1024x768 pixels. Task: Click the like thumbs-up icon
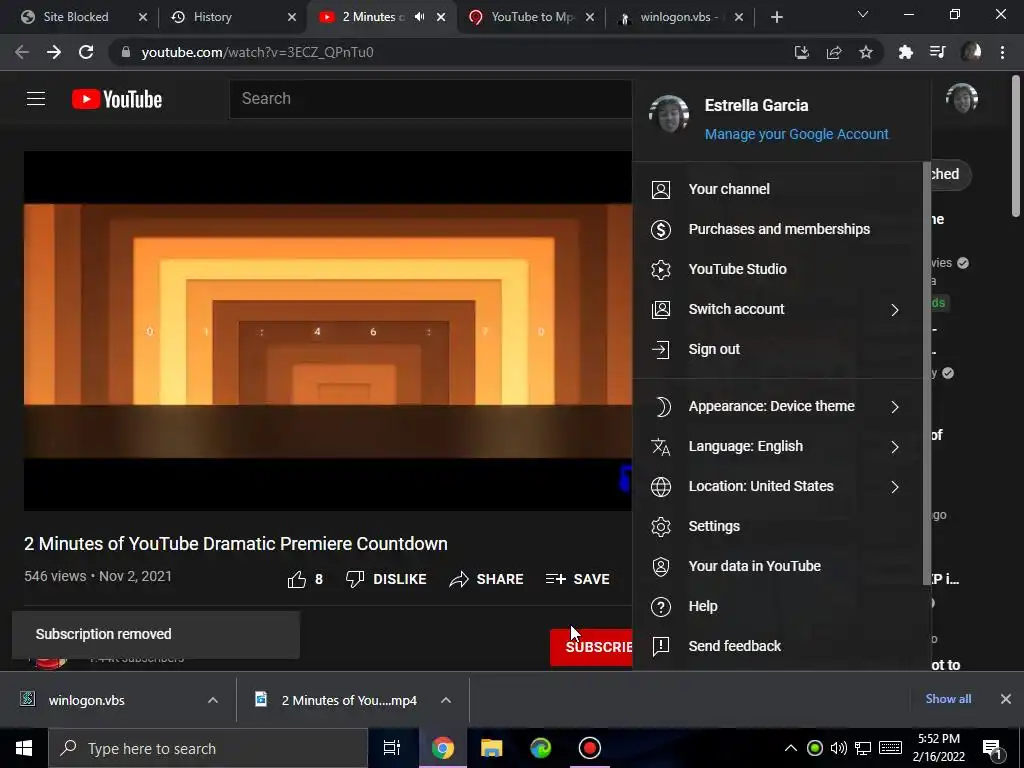[x=296, y=579]
